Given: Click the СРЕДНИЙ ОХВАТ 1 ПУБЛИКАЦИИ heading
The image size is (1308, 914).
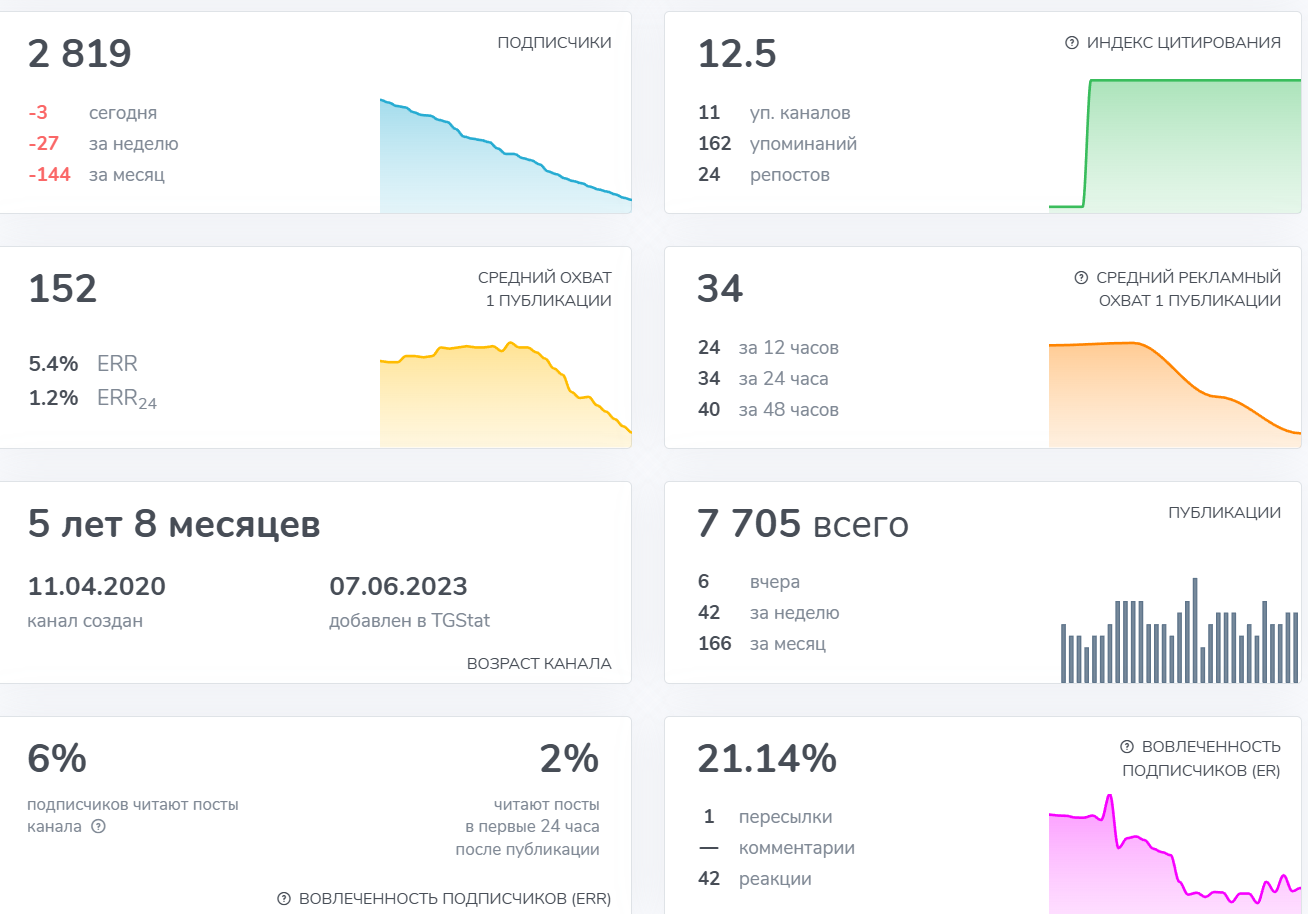Looking at the screenshot, I should [x=545, y=289].
